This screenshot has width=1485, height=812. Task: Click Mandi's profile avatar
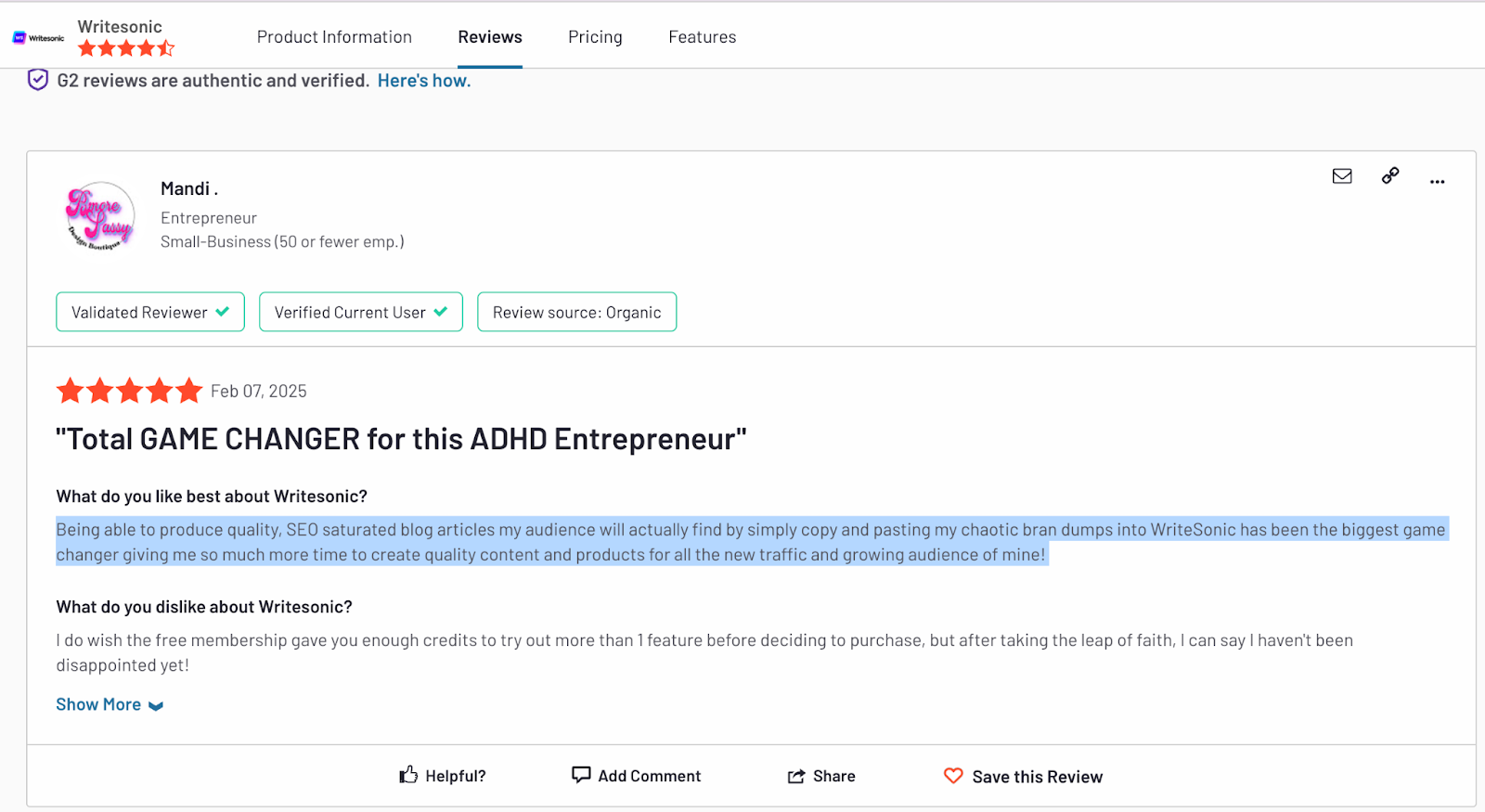click(100, 216)
